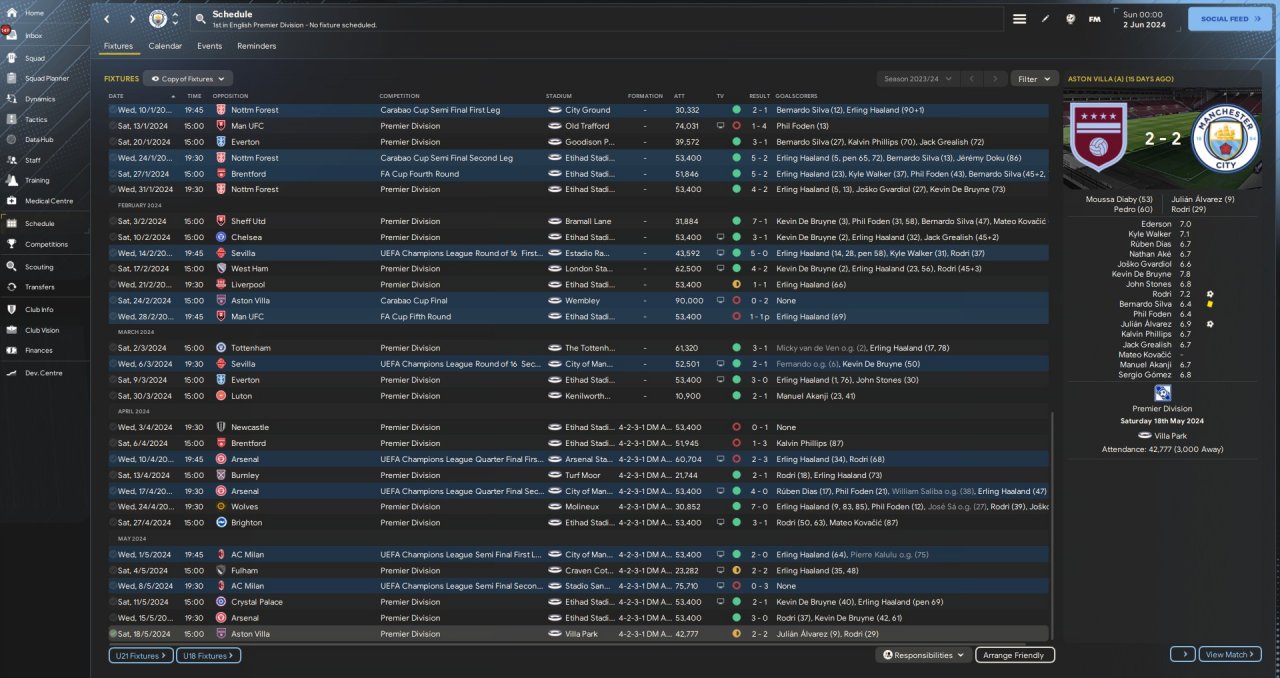1280x678 pixels.
Task: Switch to the Calendar tab
Action: click(x=165, y=46)
